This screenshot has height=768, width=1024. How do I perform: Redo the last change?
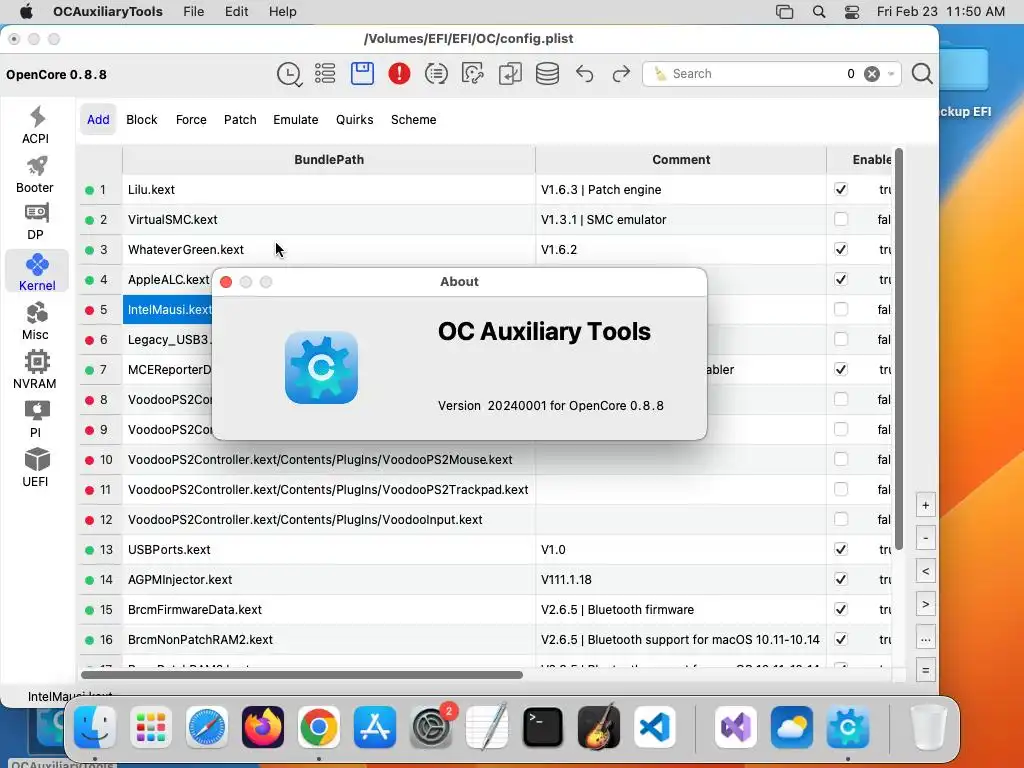pyautogui.click(x=621, y=74)
